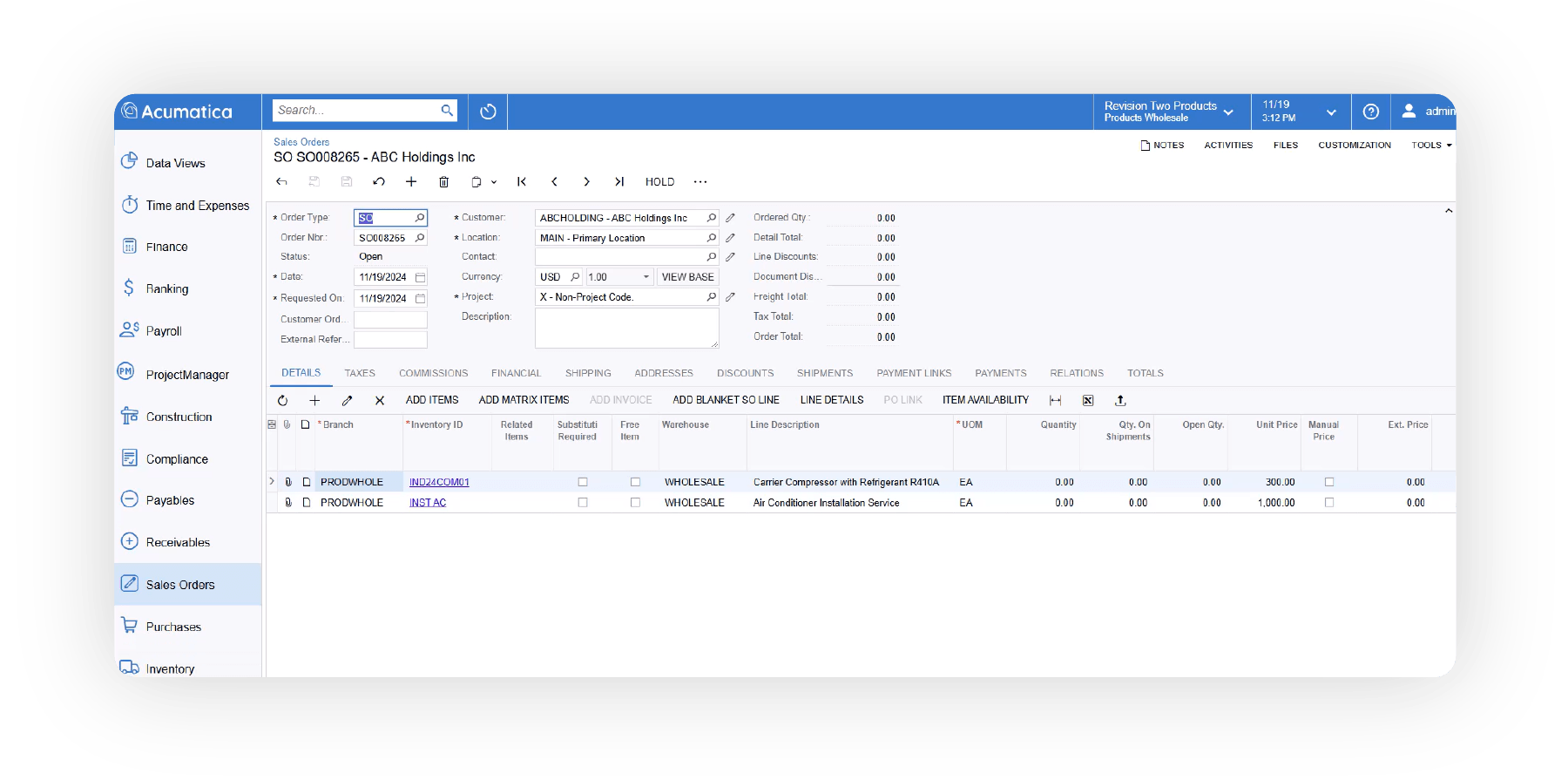The width and height of the screenshot is (1568, 780).
Task: Open the INSTAC inventory link
Action: click(x=428, y=503)
